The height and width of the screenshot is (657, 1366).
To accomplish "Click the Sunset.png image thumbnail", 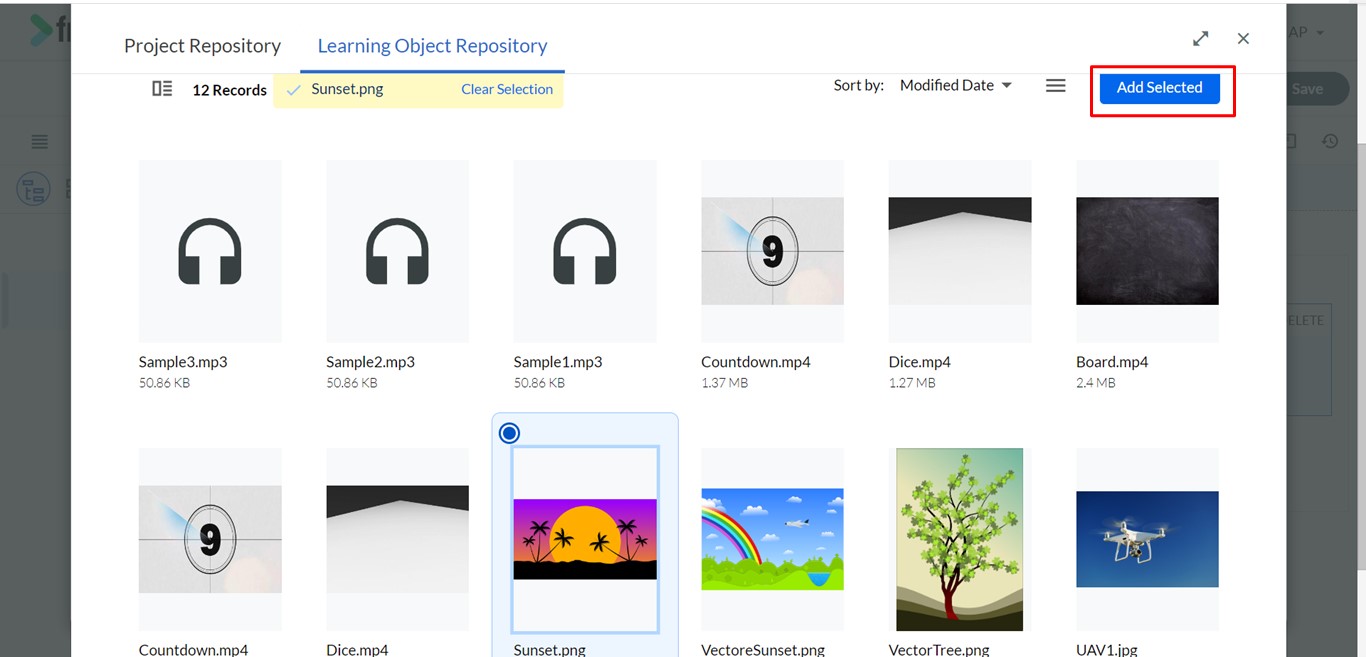I will coord(585,539).
